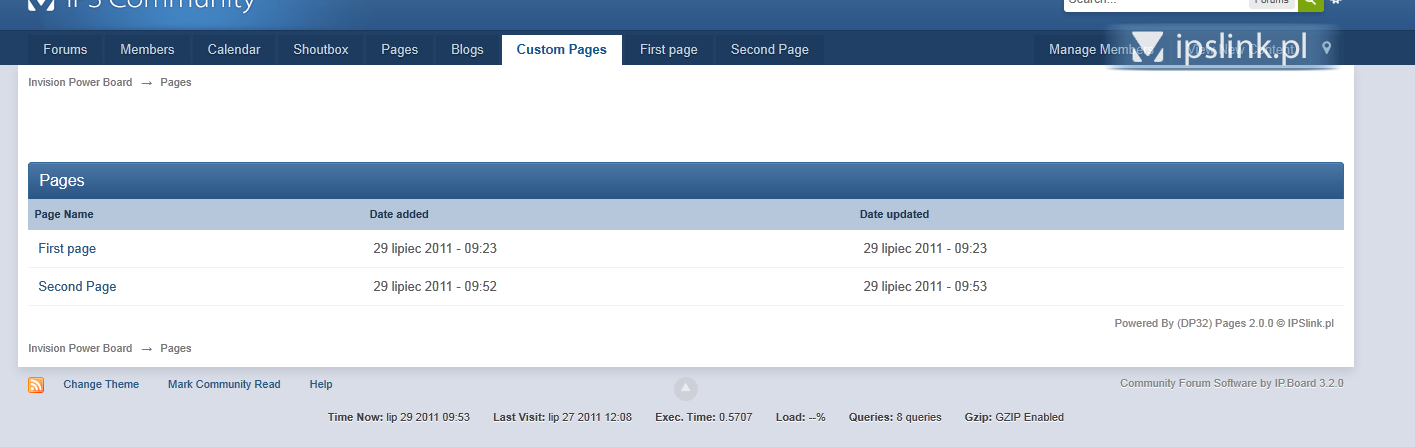The image size is (1415, 447).
Task: Open the Shoutbox tab
Action: pos(321,49)
